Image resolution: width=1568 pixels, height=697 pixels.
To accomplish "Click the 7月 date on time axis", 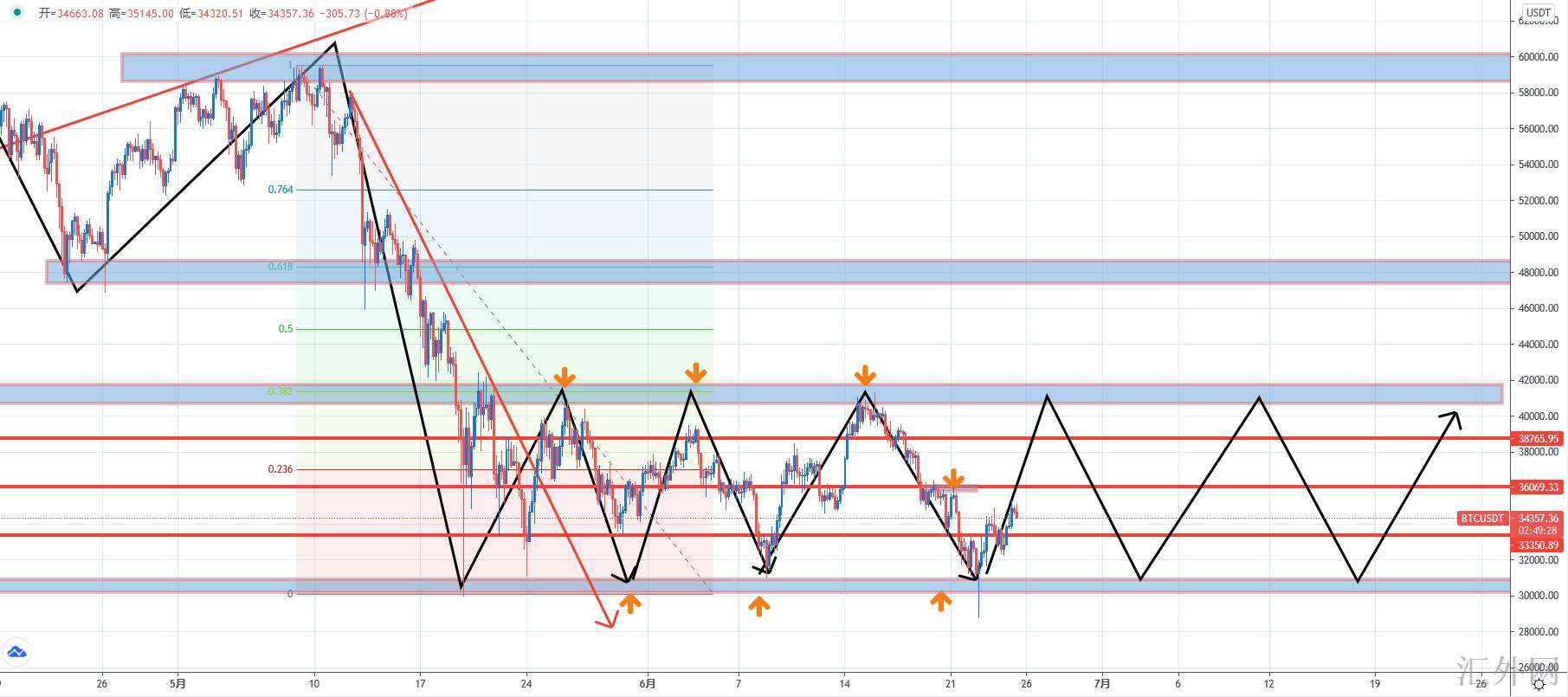I will click(x=1102, y=683).
